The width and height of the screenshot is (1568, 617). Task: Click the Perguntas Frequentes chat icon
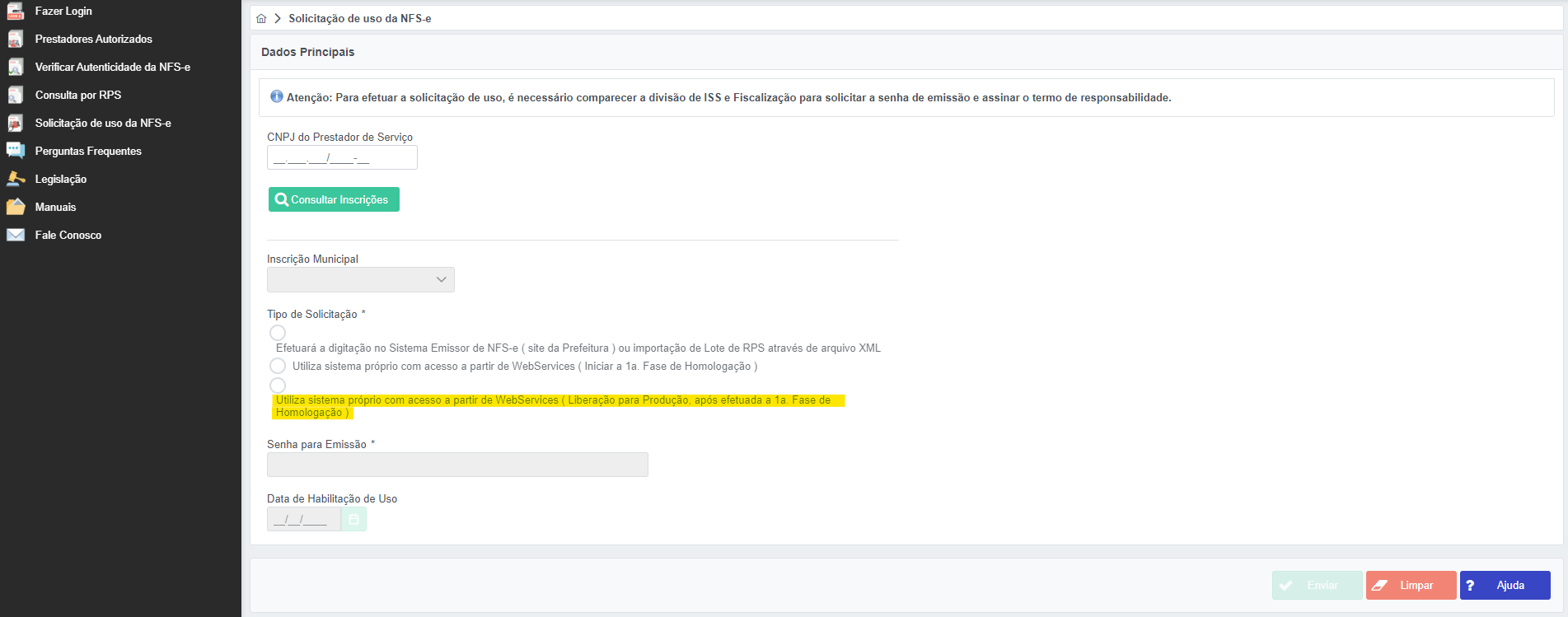(16, 151)
